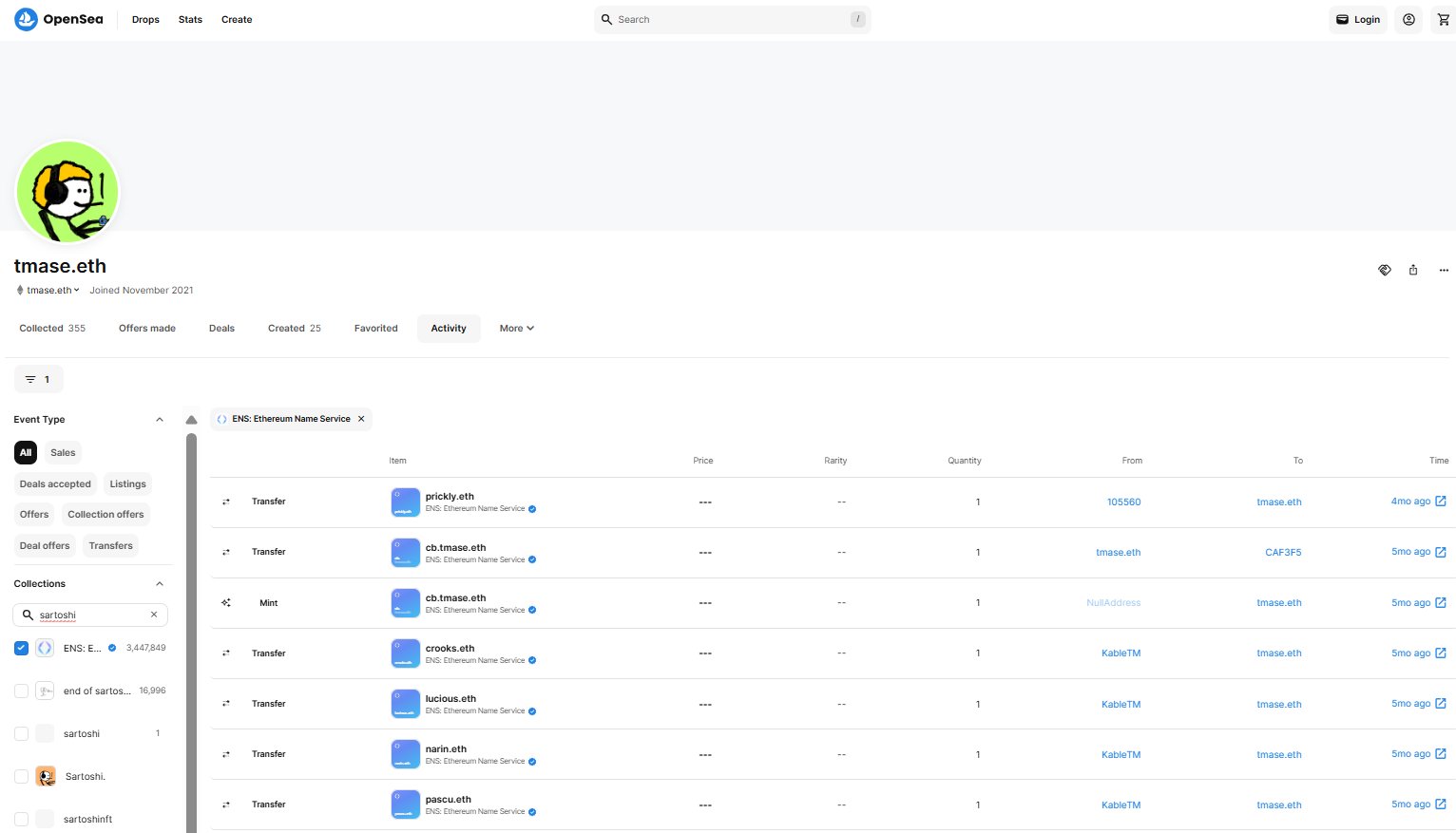
Task: Click the share profile icon
Action: (1413, 270)
